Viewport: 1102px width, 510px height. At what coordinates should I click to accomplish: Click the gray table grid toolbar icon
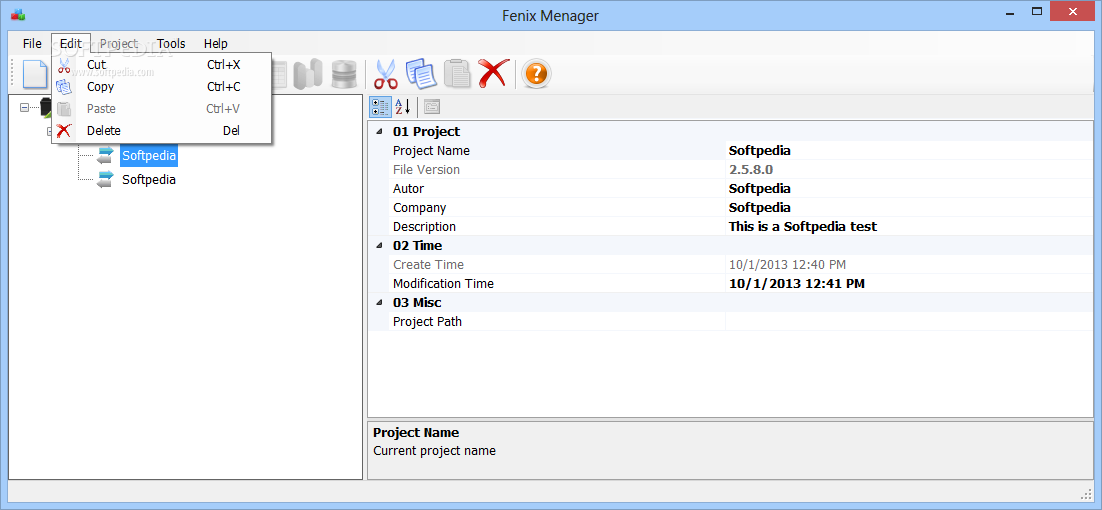tap(279, 74)
